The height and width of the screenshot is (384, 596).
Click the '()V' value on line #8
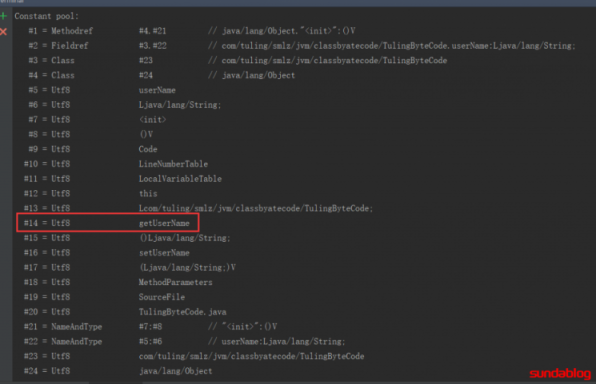tap(146, 135)
